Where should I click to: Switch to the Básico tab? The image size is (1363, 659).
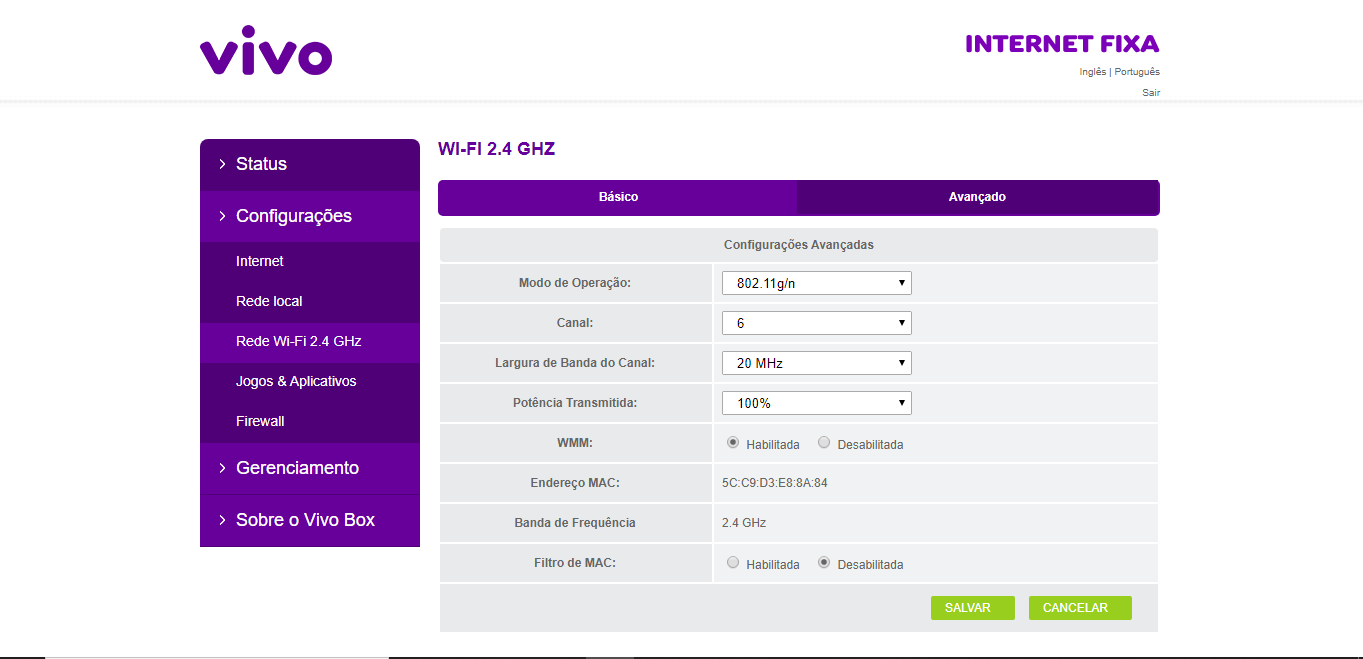pos(618,197)
